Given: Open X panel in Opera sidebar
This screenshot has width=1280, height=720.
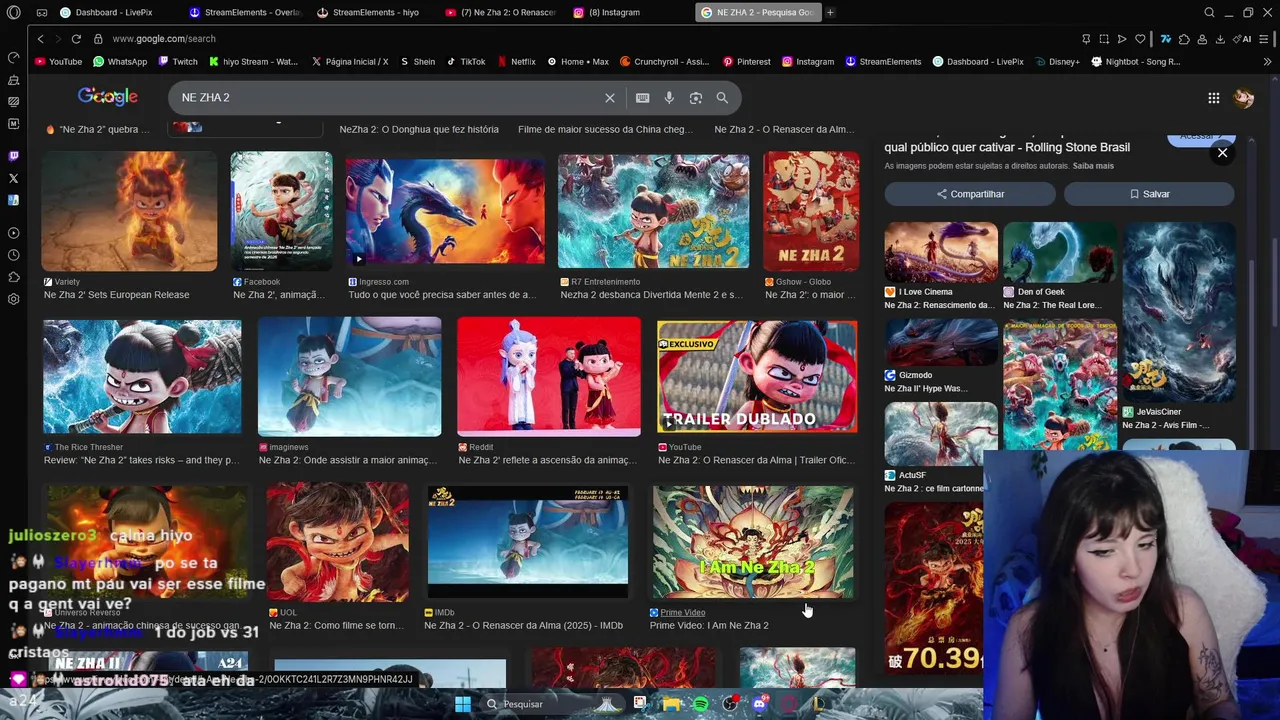Looking at the screenshot, I should click(13, 178).
